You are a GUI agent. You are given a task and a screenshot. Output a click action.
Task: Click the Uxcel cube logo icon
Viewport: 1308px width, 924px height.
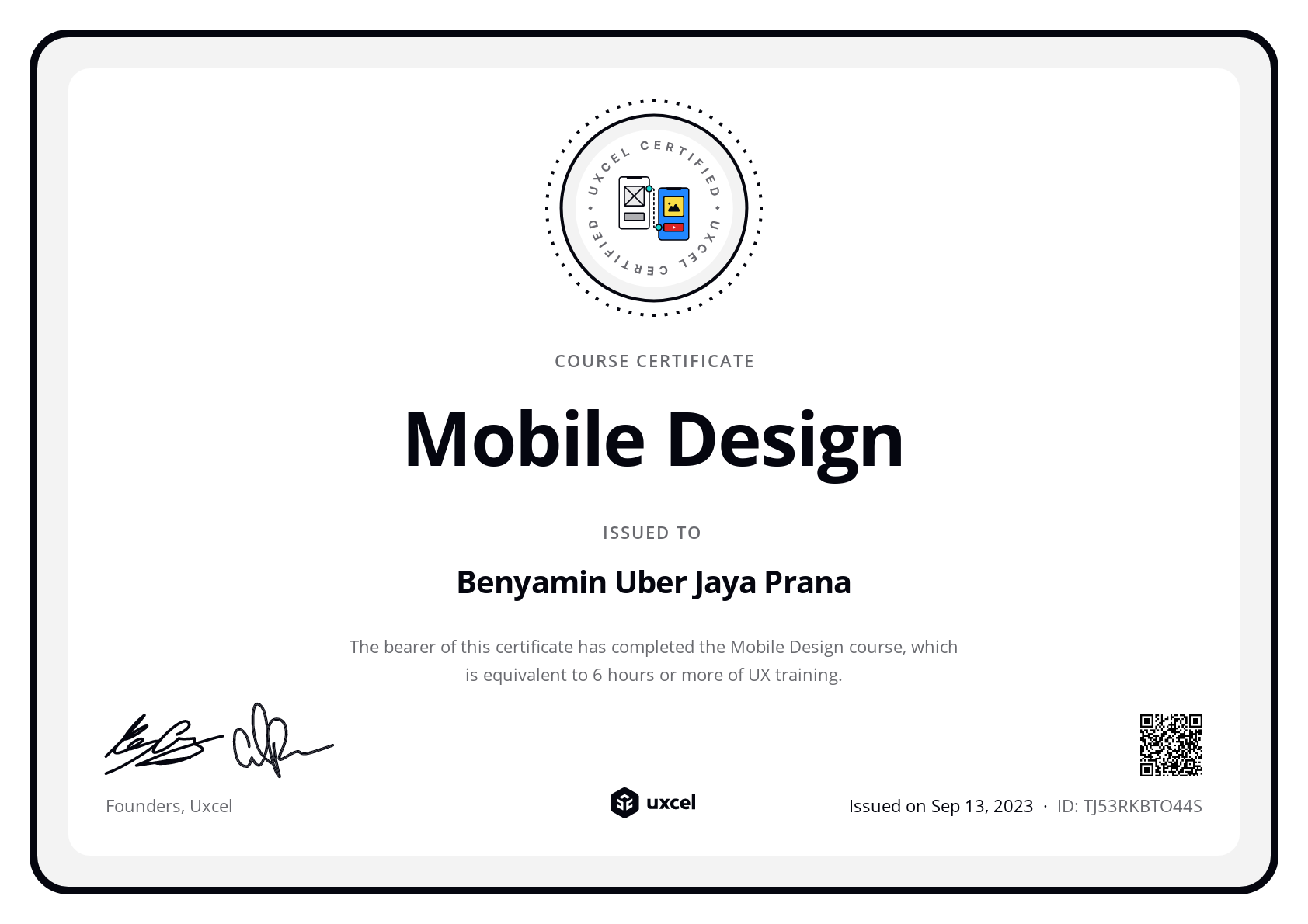click(624, 803)
